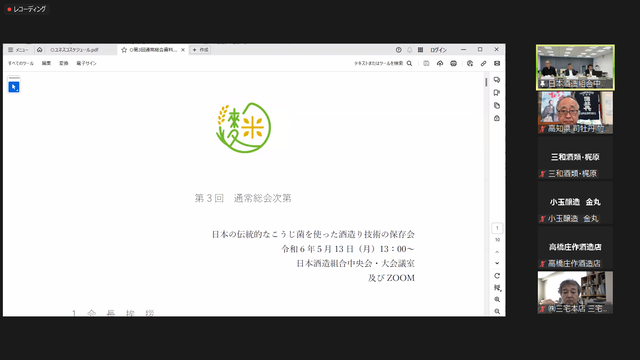Click the text or tool search field
640x360 pixels.
click(x=378, y=63)
